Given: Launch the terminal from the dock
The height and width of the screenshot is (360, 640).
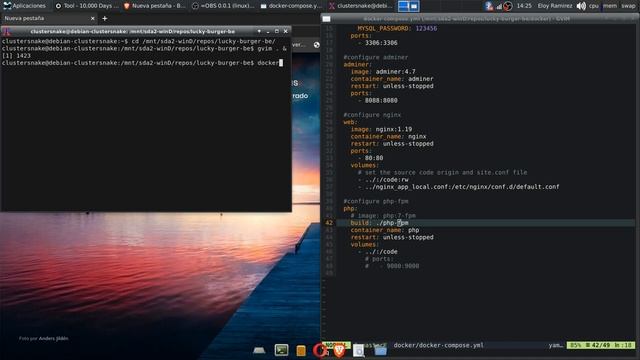Looking at the screenshot, I should pos(281,350).
